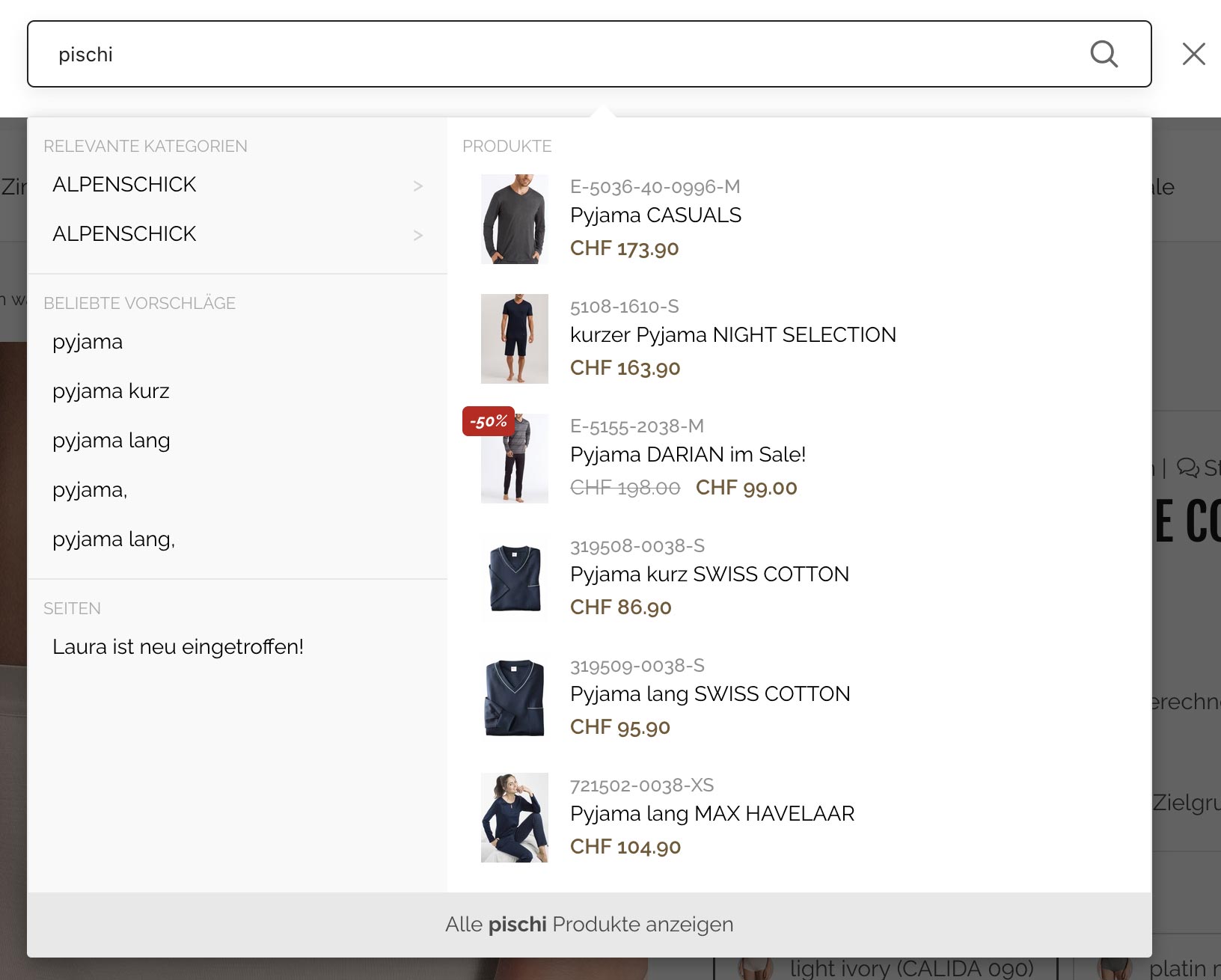Click the -50% sale badge
This screenshot has width=1221, height=980.
pos(489,421)
